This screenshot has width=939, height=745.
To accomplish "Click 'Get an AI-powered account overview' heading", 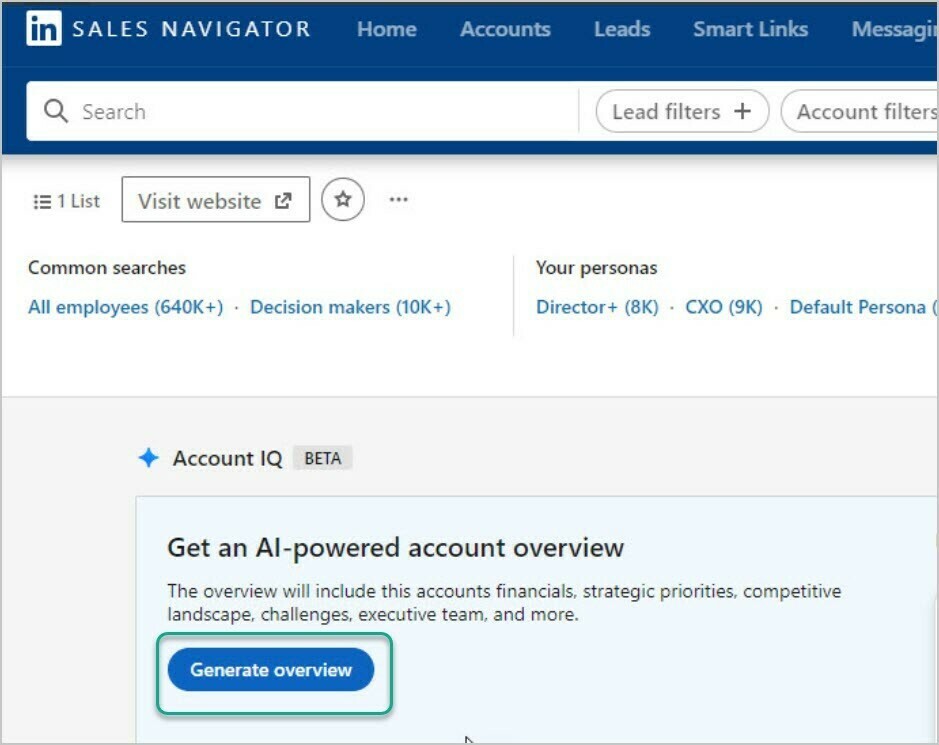I will [395, 548].
